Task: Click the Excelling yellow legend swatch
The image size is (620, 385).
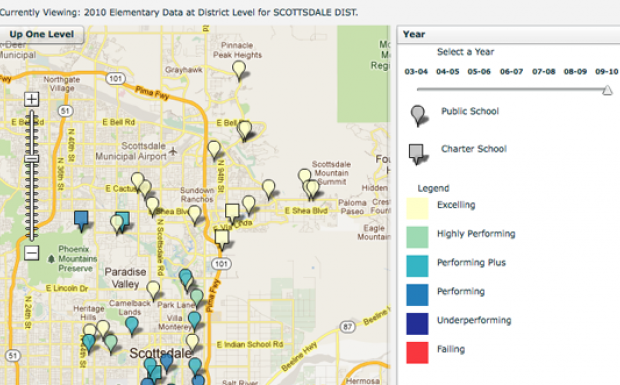Action: (x=417, y=208)
